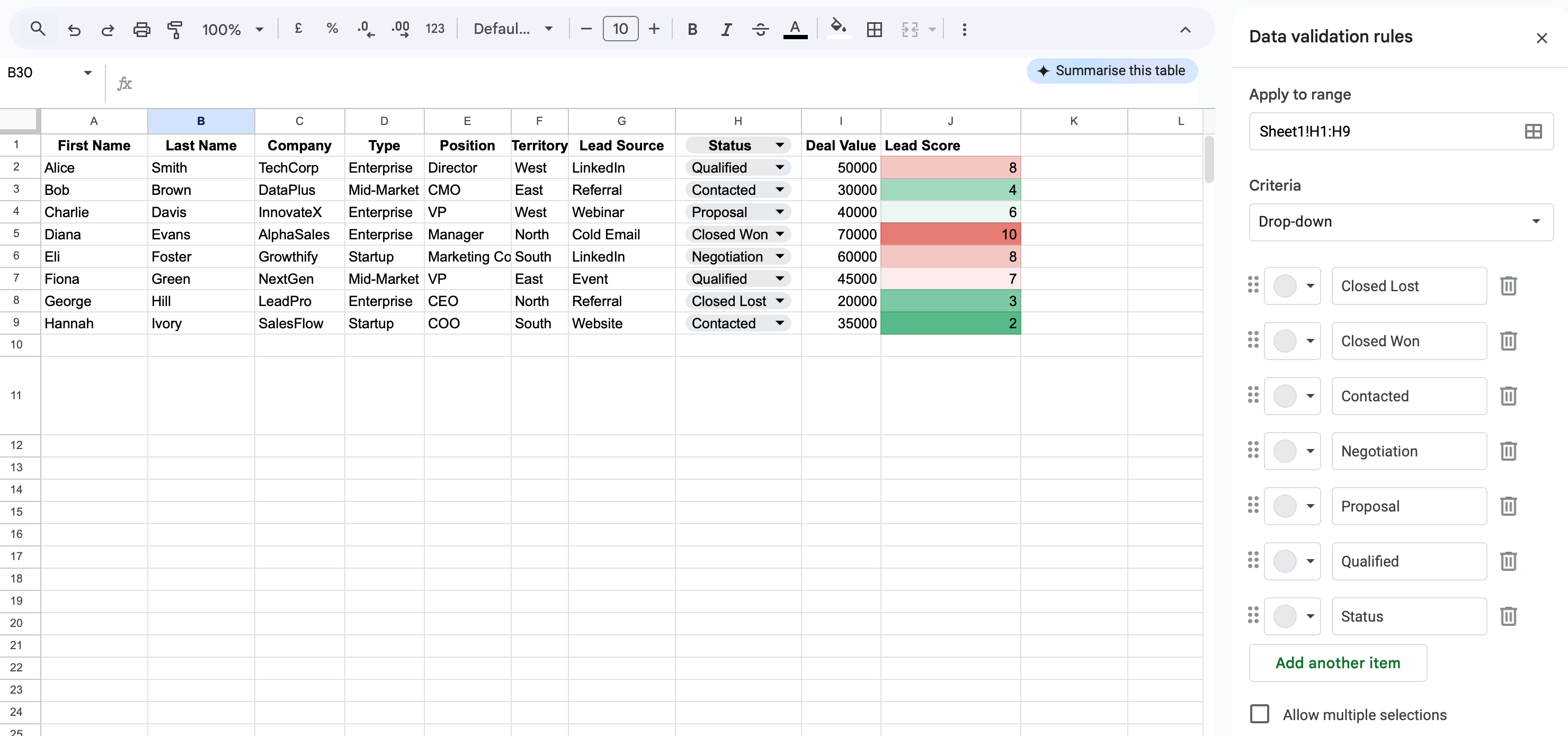Enable Allow multiple selections checkbox
1568x736 pixels.
[x=1259, y=713]
